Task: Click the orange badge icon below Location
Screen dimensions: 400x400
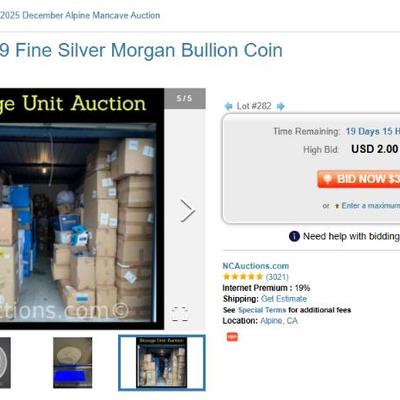Action: (232, 337)
